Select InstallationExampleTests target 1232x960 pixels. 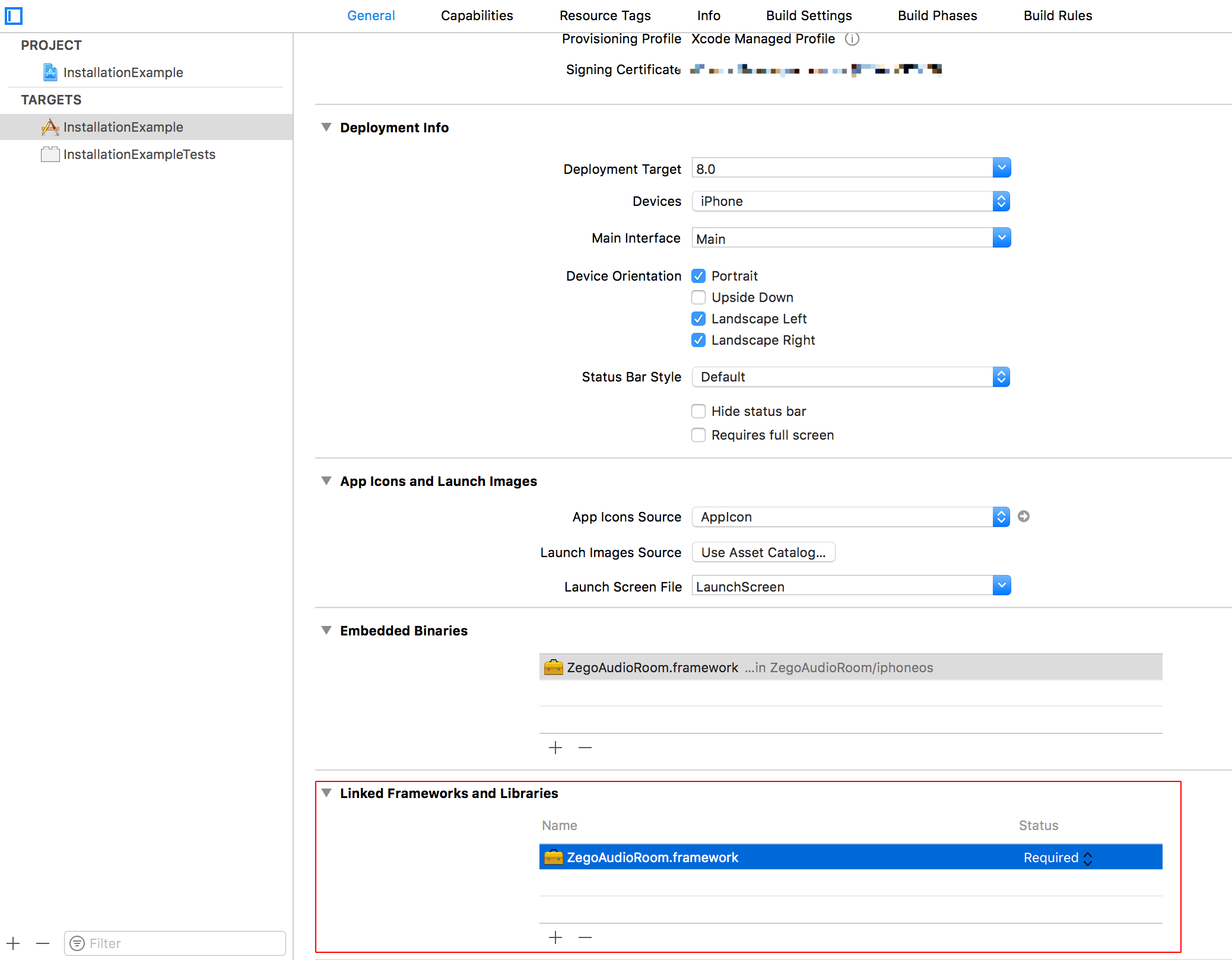[x=147, y=154]
